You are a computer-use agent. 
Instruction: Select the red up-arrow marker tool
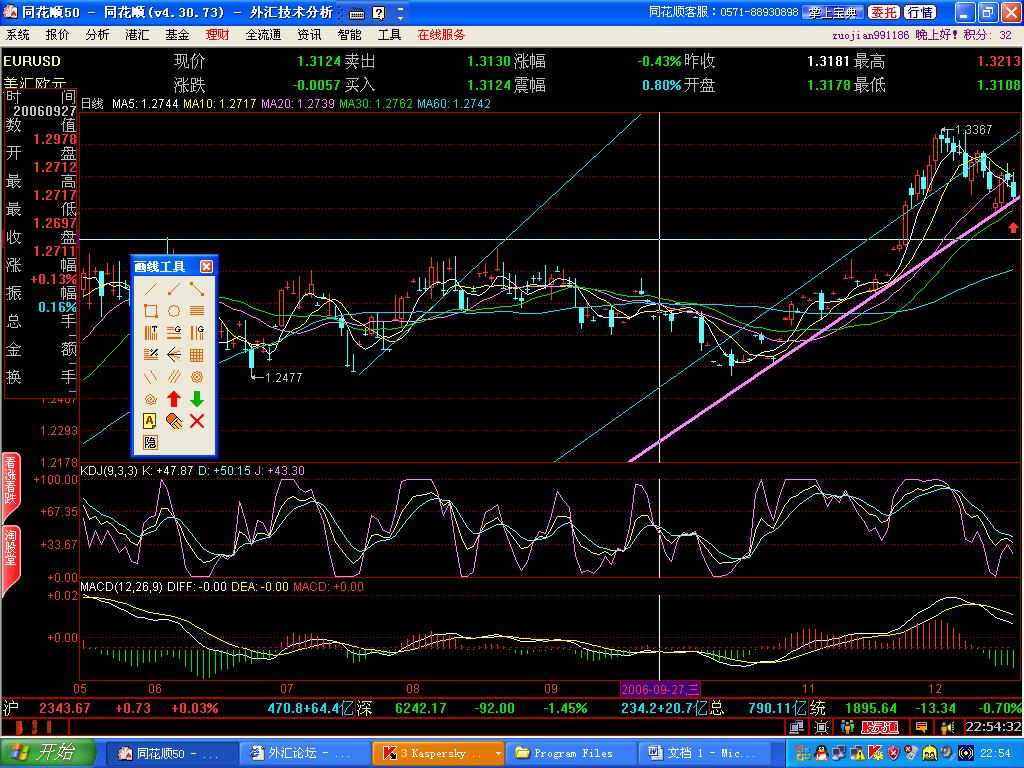pos(174,399)
